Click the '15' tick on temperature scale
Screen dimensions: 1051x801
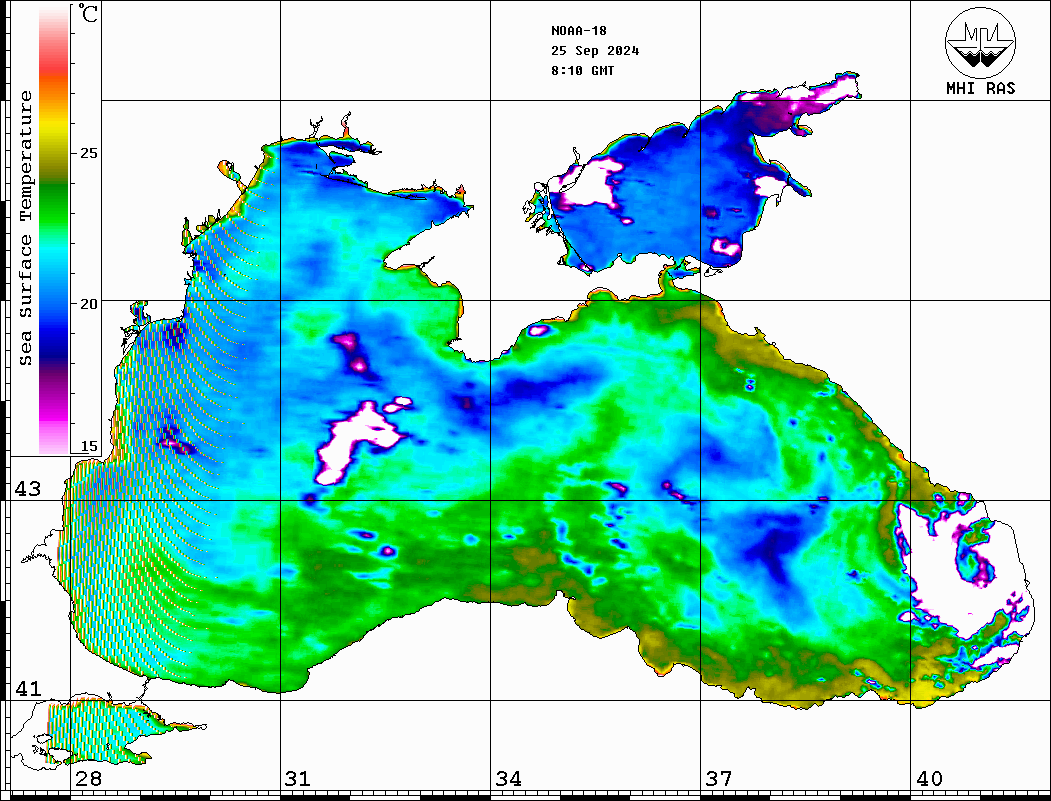tap(88, 446)
